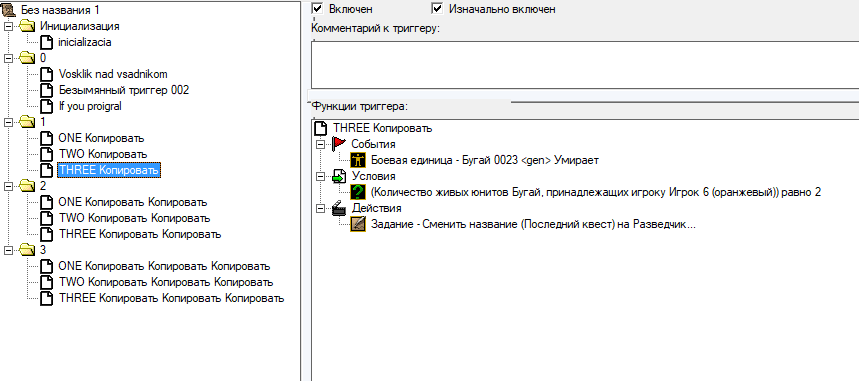Collapse folder 1 in trigger tree
859x381 pixels.
(8, 122)
